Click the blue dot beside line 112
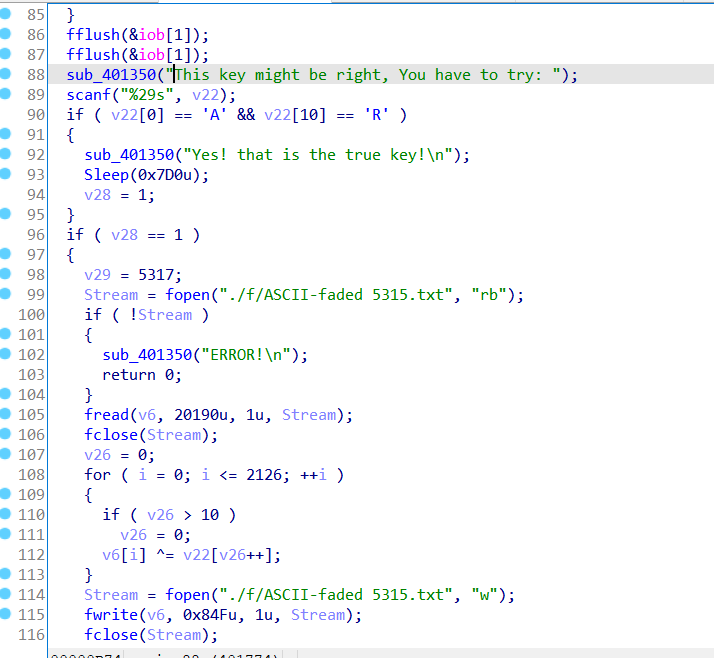Viewport: 714px width, 658px height. tap(7, 554)
